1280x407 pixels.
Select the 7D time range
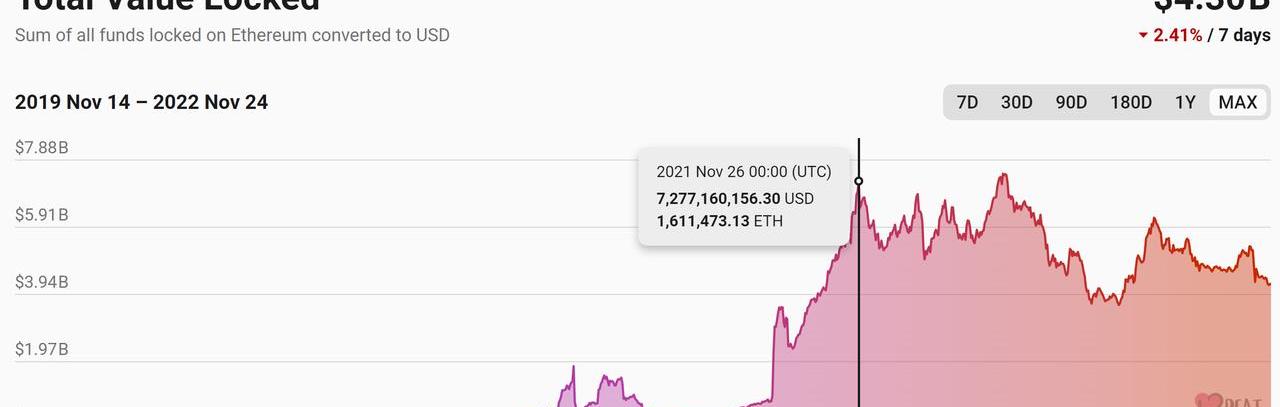[x=967, y=102]
